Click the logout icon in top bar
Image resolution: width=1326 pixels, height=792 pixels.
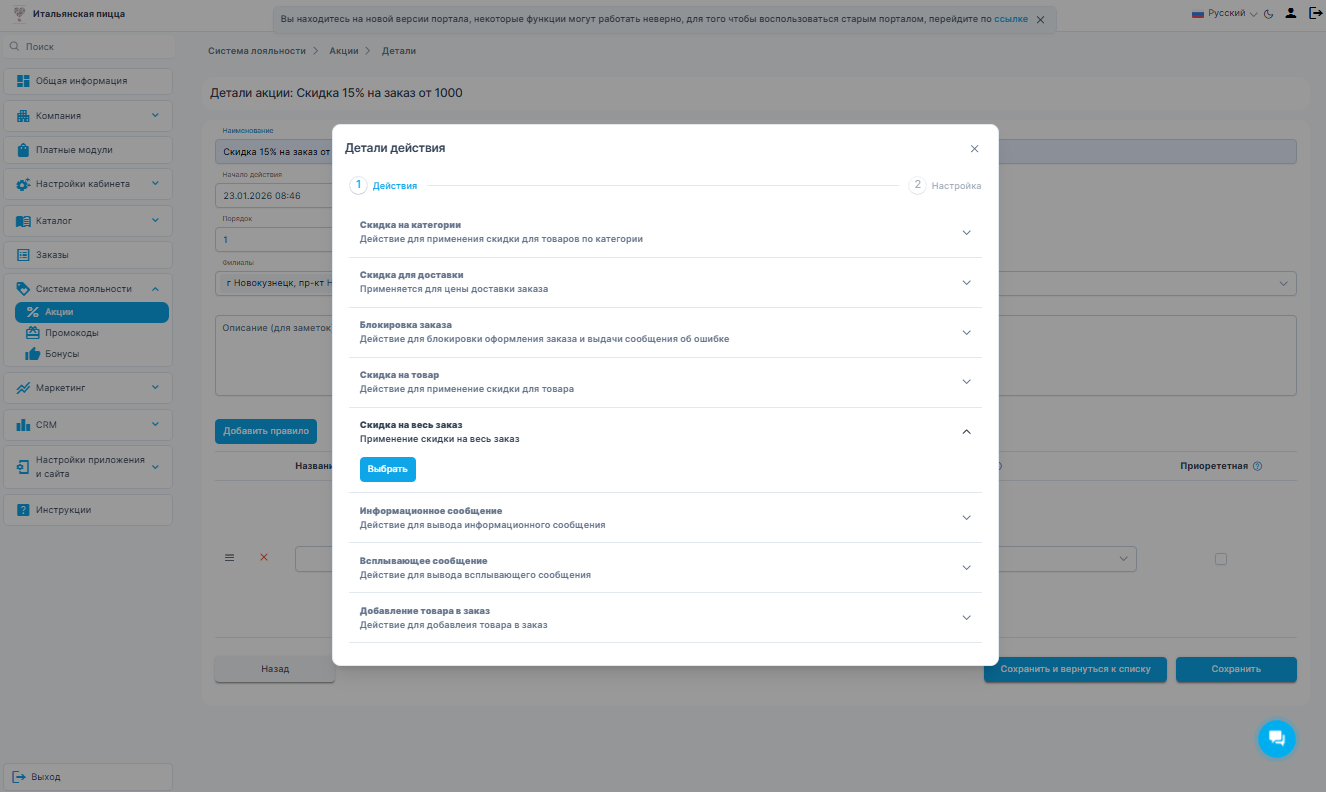click(x=1315, y=13)
